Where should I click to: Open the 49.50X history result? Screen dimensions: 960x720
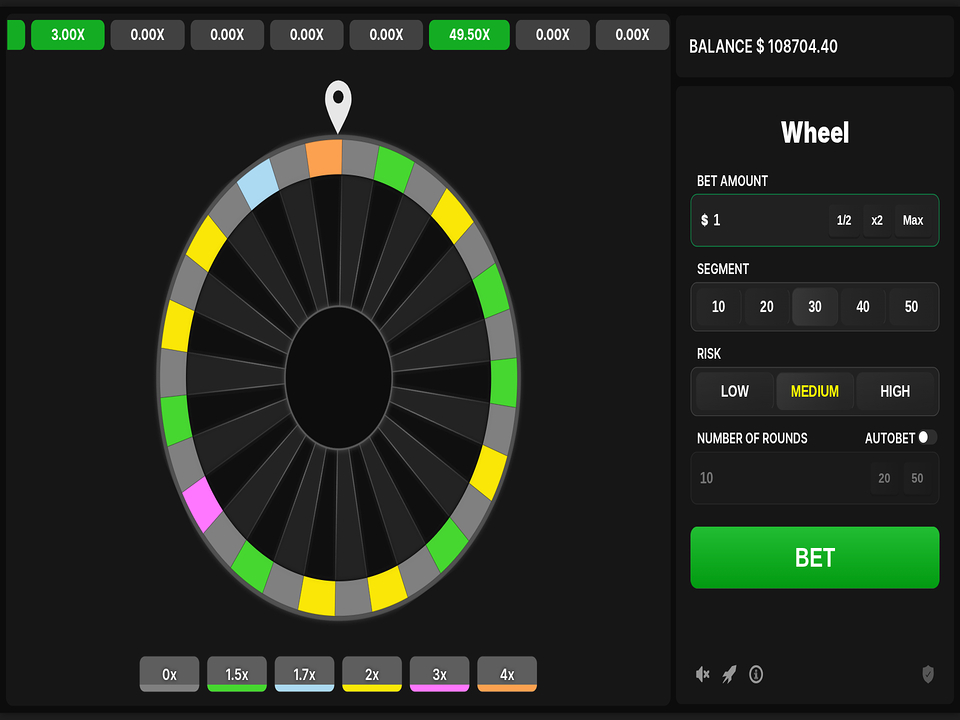[469, 35]
